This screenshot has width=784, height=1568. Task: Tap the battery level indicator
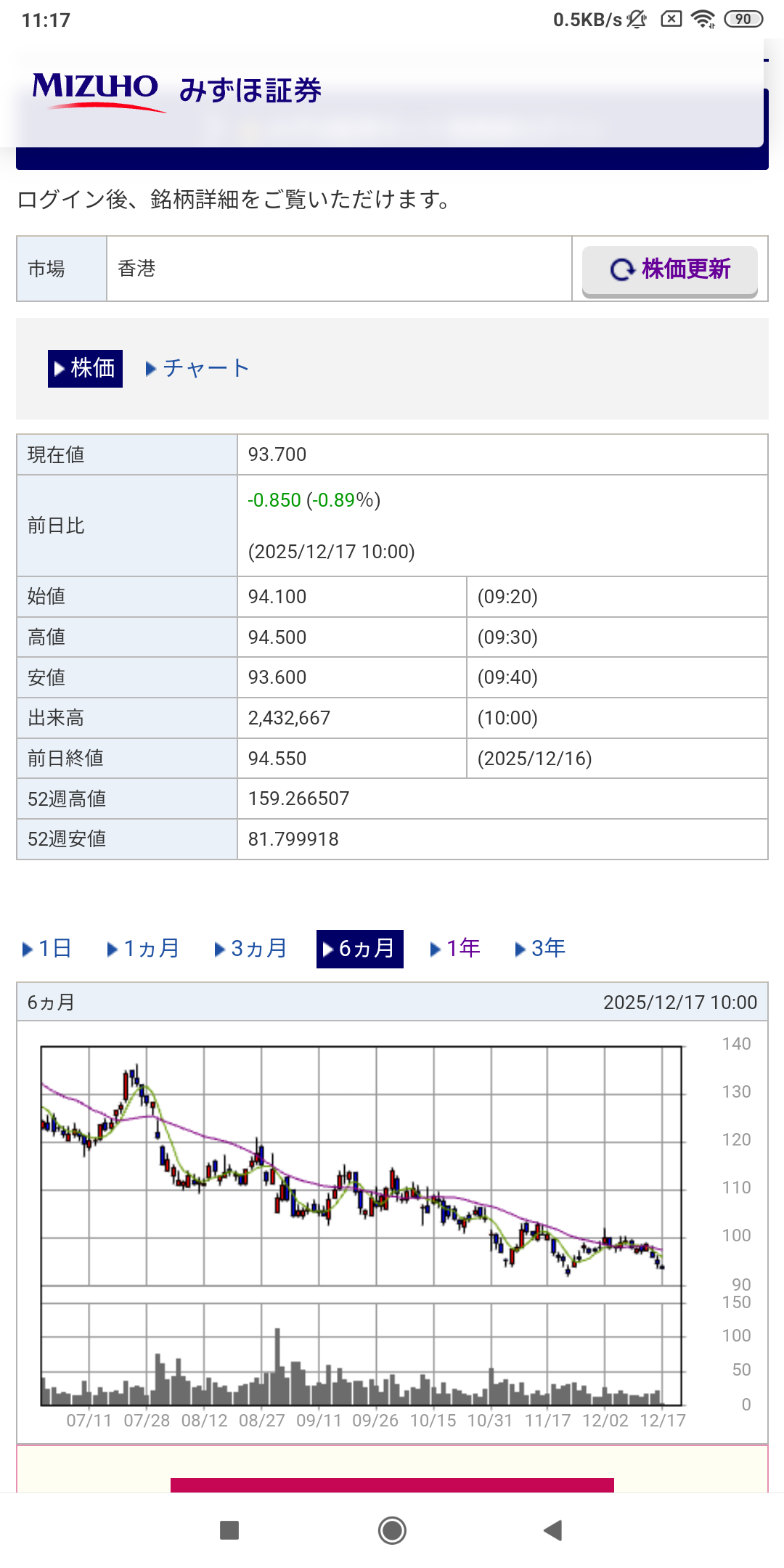pos(743,20)
